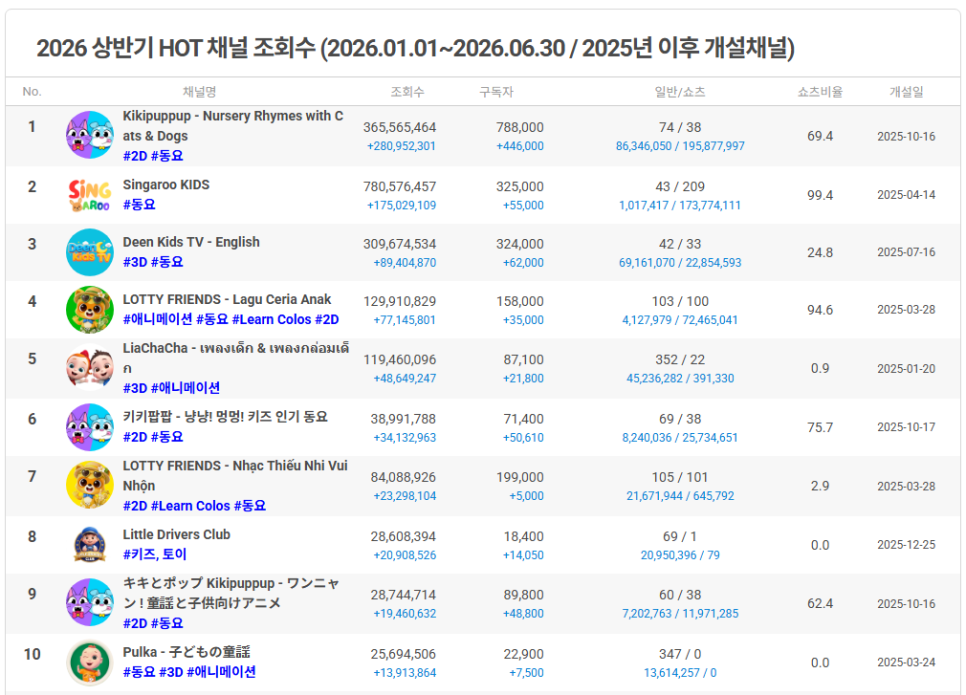Click the 쇼츠비율 column header
Screen dimensions: 966x695
coord(820,92)
